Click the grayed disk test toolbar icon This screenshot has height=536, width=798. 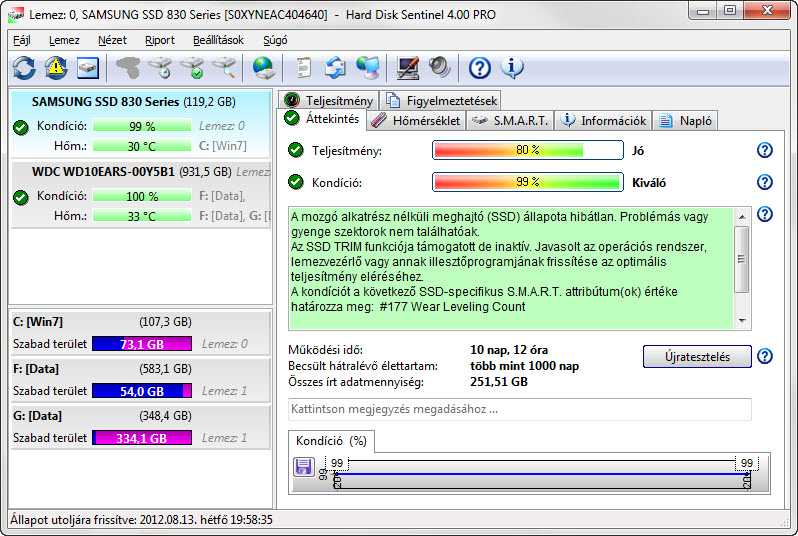[128, 68]
